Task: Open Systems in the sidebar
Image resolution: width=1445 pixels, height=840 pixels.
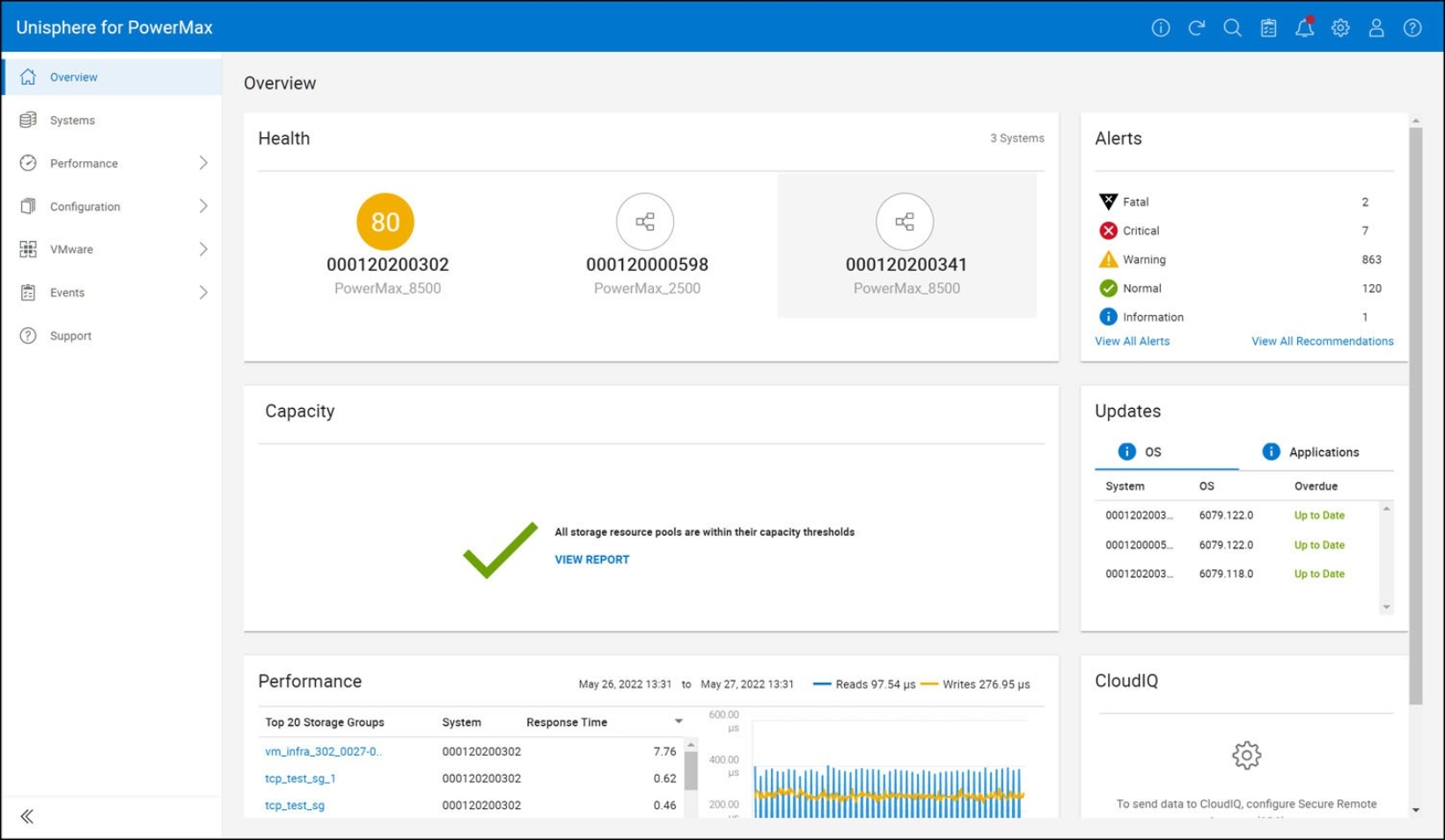Action: pos(113,121)
